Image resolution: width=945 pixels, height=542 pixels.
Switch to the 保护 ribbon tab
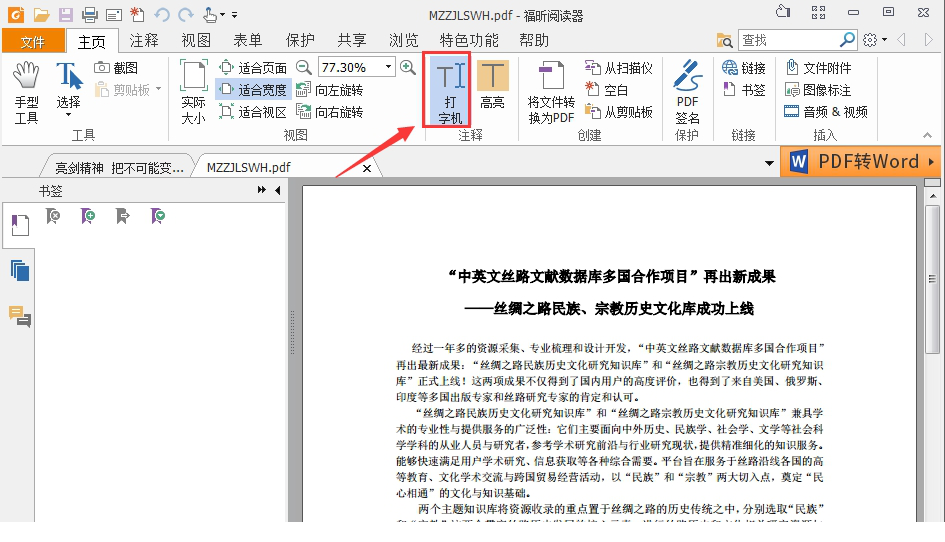tap(300, 40)
